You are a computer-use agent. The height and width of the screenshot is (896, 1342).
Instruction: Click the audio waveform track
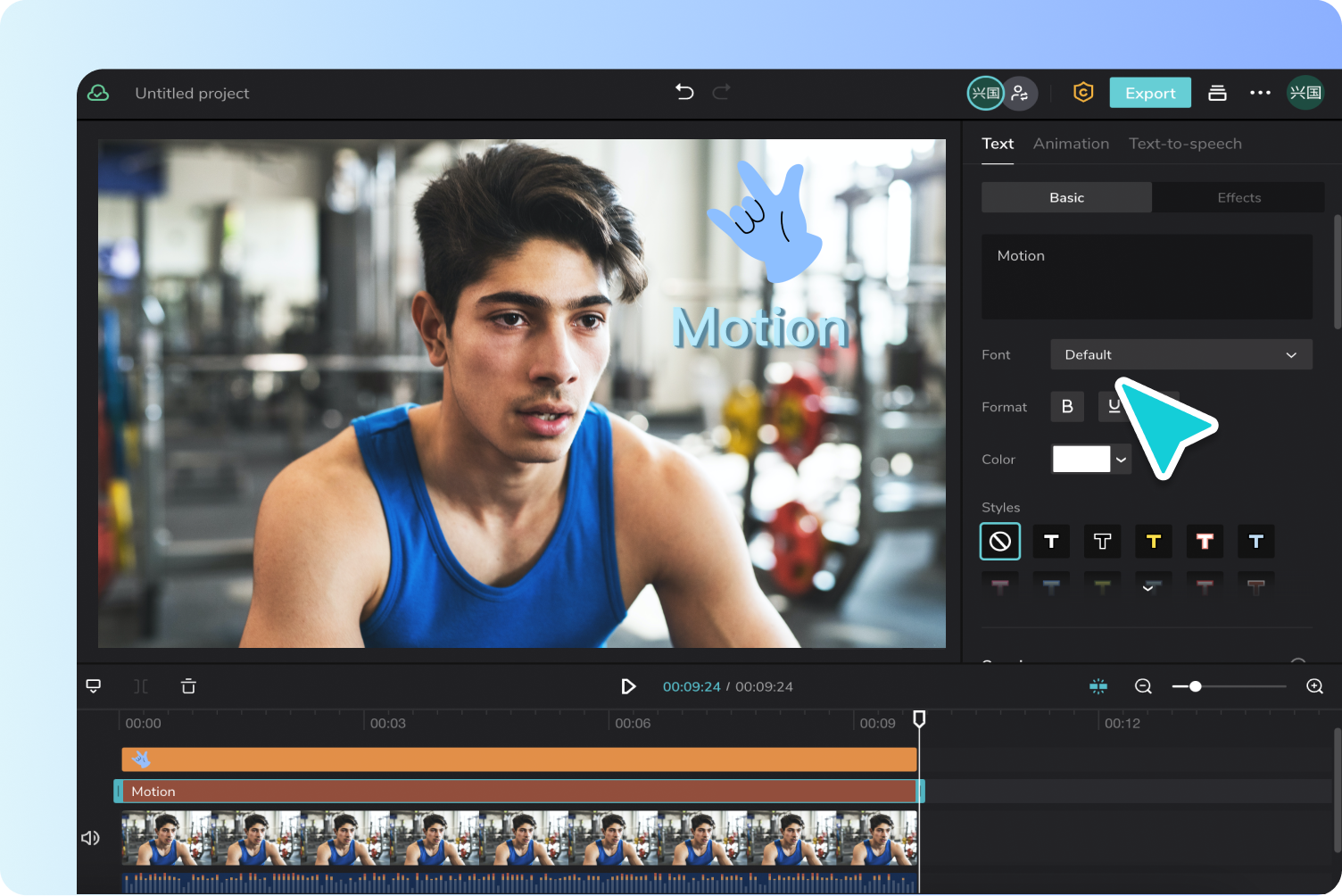click(x=519, y=882)
